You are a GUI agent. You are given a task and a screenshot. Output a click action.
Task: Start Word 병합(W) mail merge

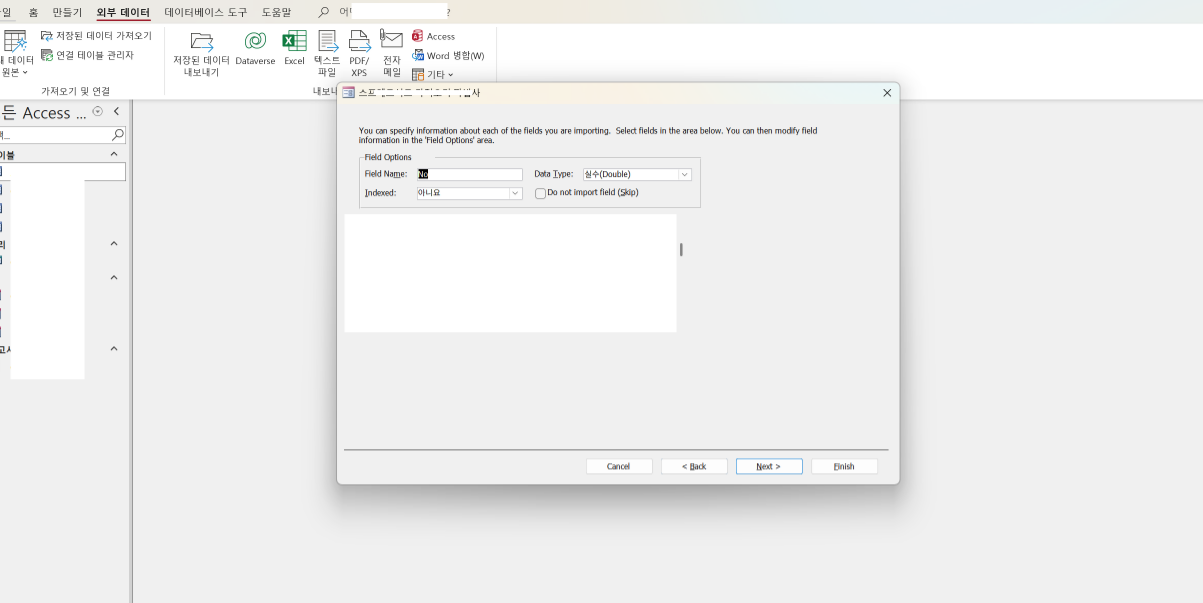pyautogui.click(x=448, y=55)
